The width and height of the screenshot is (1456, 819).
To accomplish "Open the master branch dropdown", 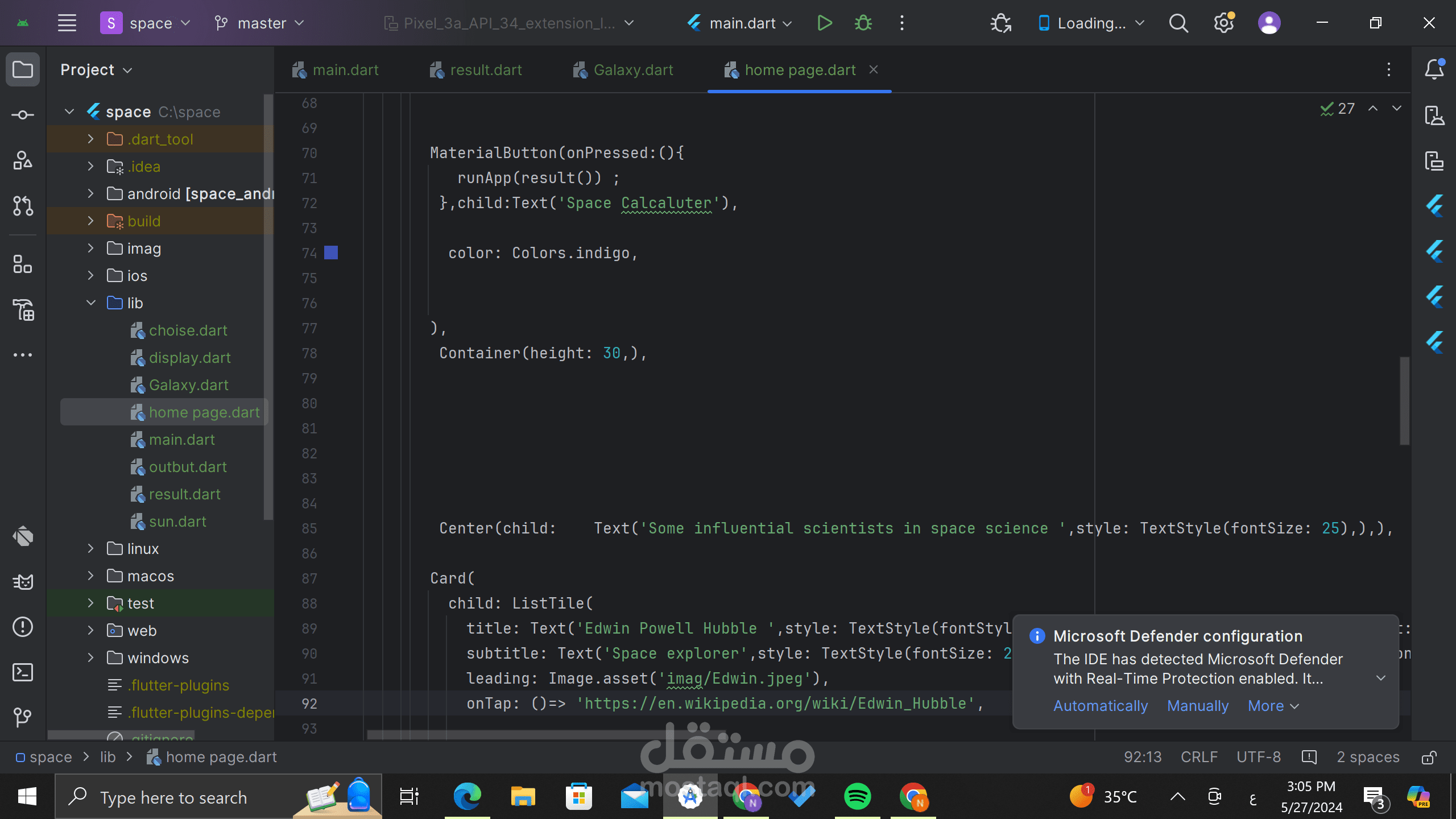I will pos(259,23).
